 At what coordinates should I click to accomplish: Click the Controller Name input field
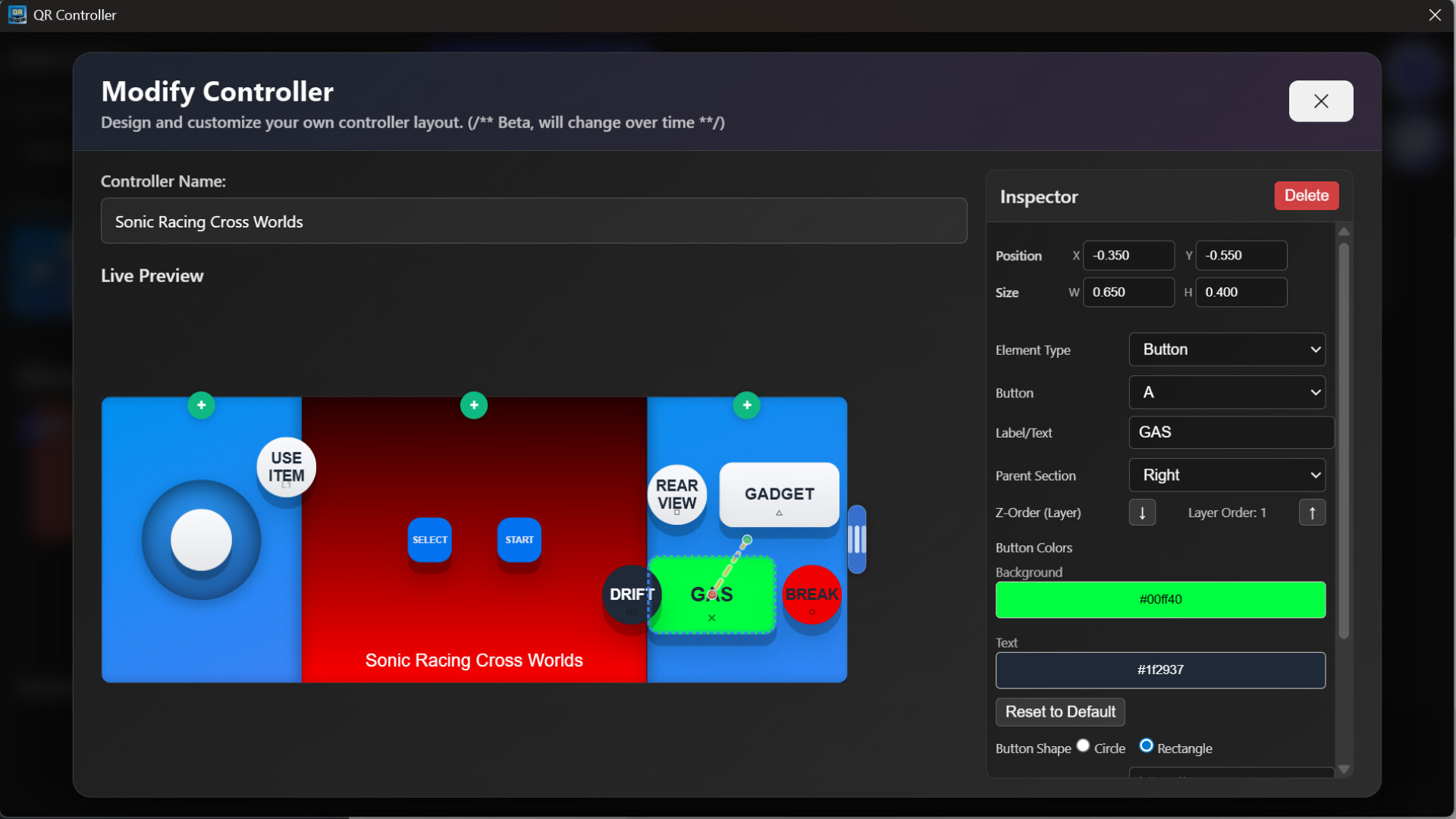click(533, 221)
